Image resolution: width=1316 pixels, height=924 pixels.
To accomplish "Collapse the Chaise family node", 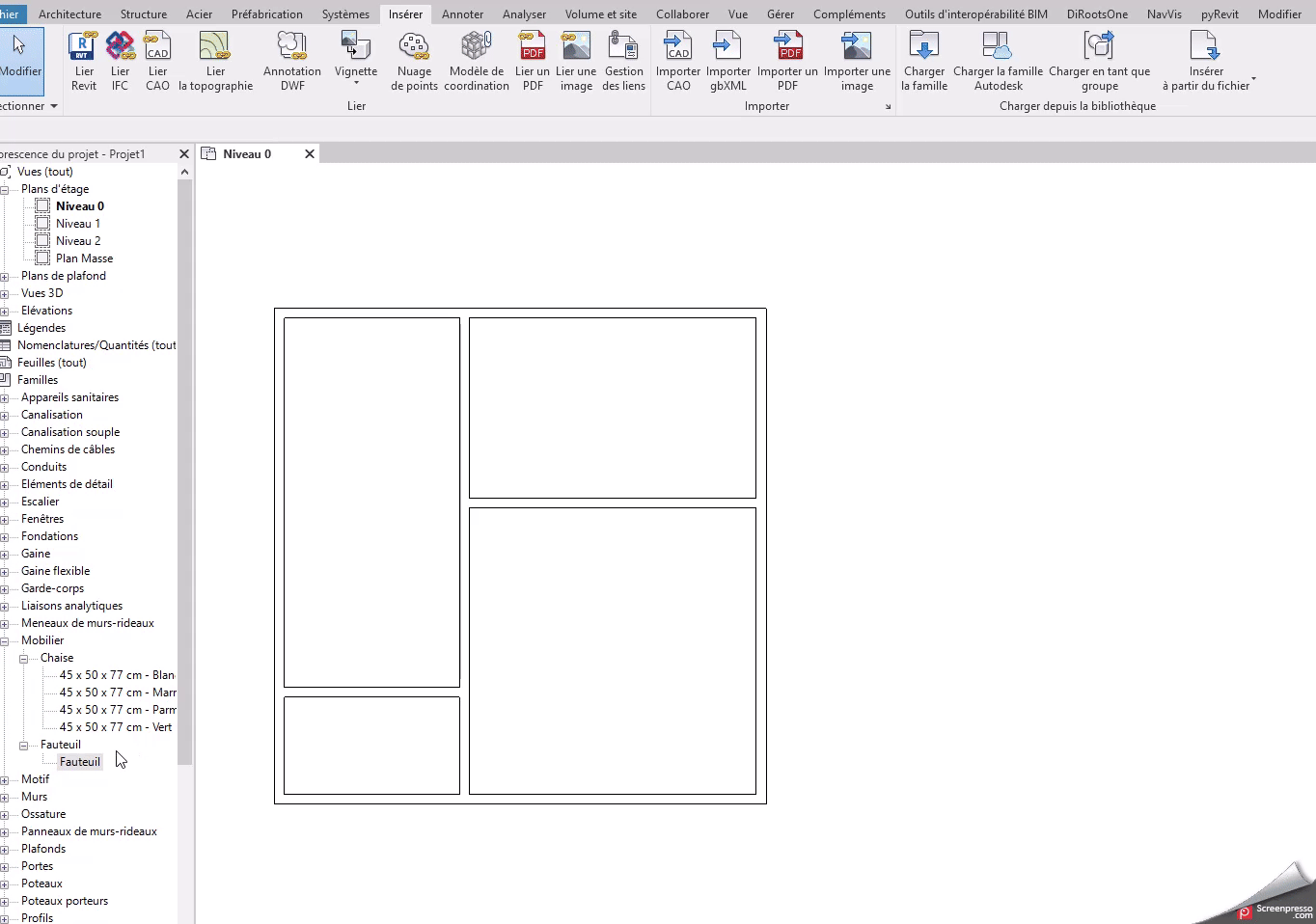I will tap(24, 659).
